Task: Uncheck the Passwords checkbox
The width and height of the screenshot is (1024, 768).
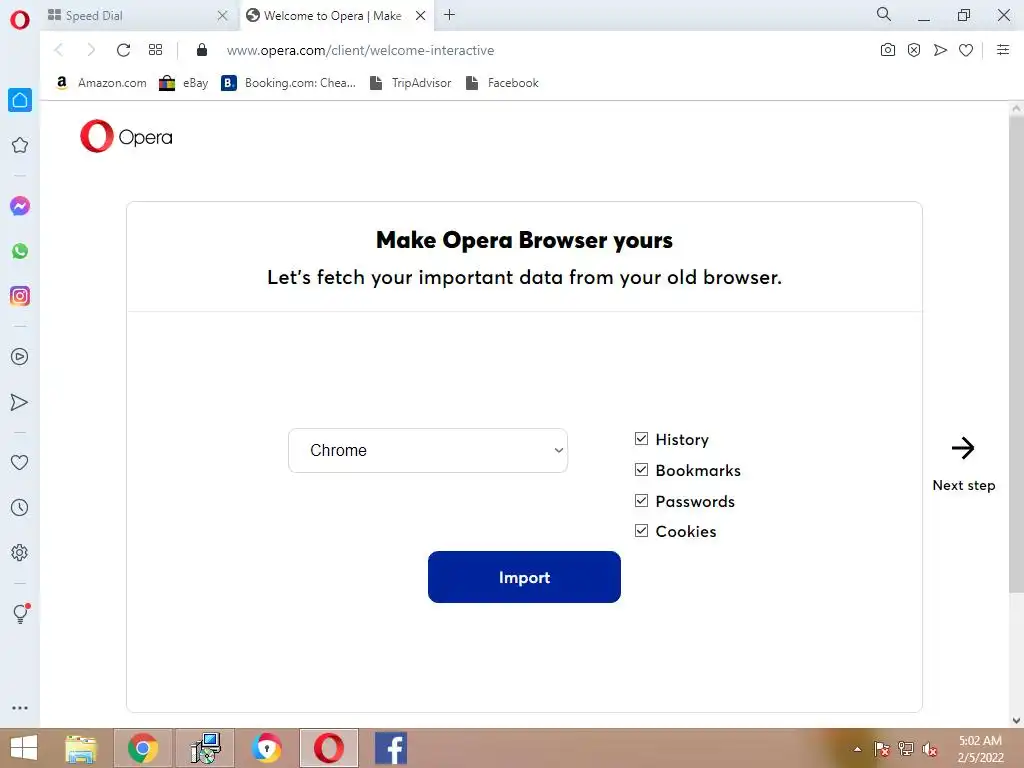Action: [x=641, y=500]
